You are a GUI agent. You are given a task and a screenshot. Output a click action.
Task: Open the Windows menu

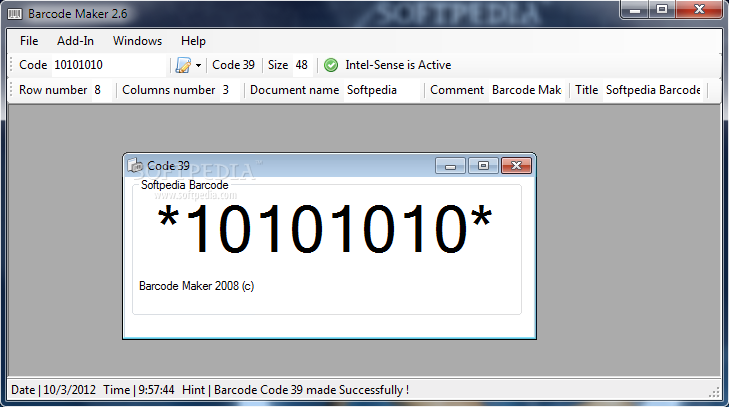point(137,41)
